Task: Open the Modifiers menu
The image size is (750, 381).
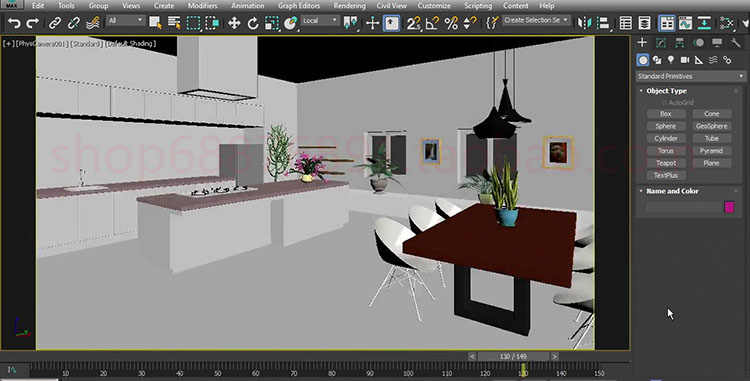Action: pos(202,6)
